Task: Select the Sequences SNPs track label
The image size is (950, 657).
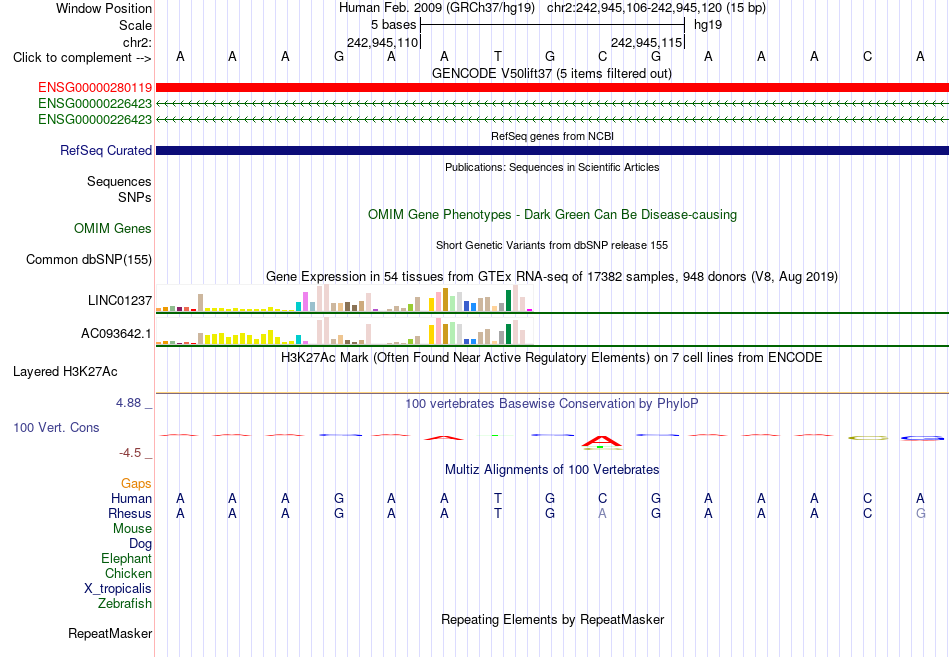Action: coord(119,189)
